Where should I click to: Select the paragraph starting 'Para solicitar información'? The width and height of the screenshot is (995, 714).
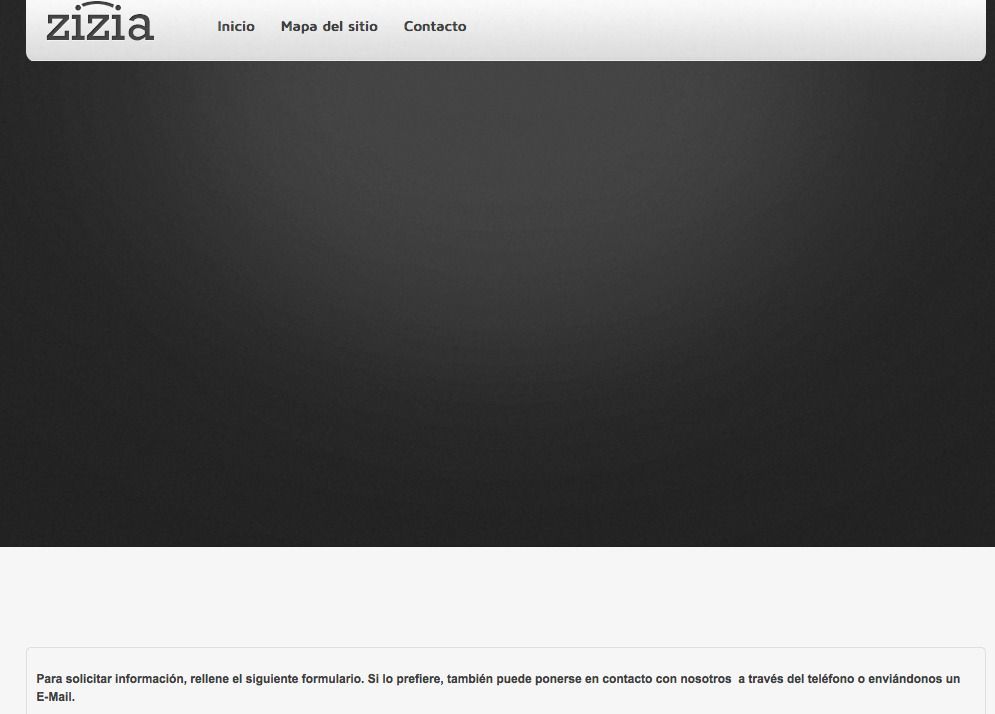pos(498,687)
